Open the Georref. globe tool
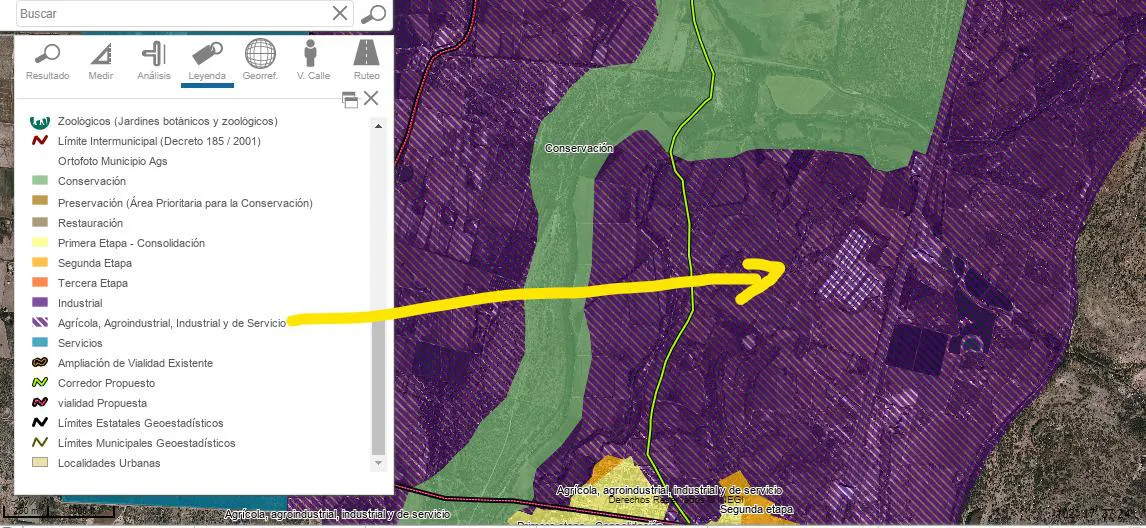 pos(260,60)
